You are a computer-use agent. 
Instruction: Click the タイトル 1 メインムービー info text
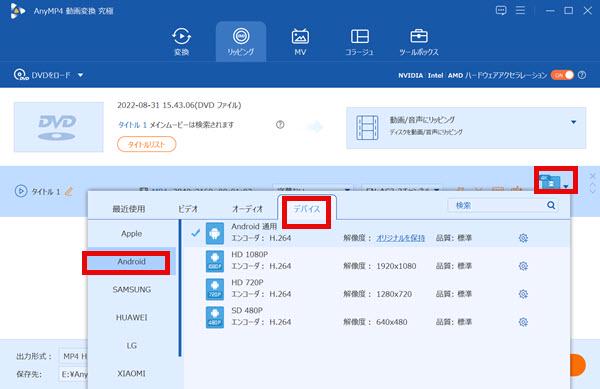pyautogui.click(x=176, y=125)
